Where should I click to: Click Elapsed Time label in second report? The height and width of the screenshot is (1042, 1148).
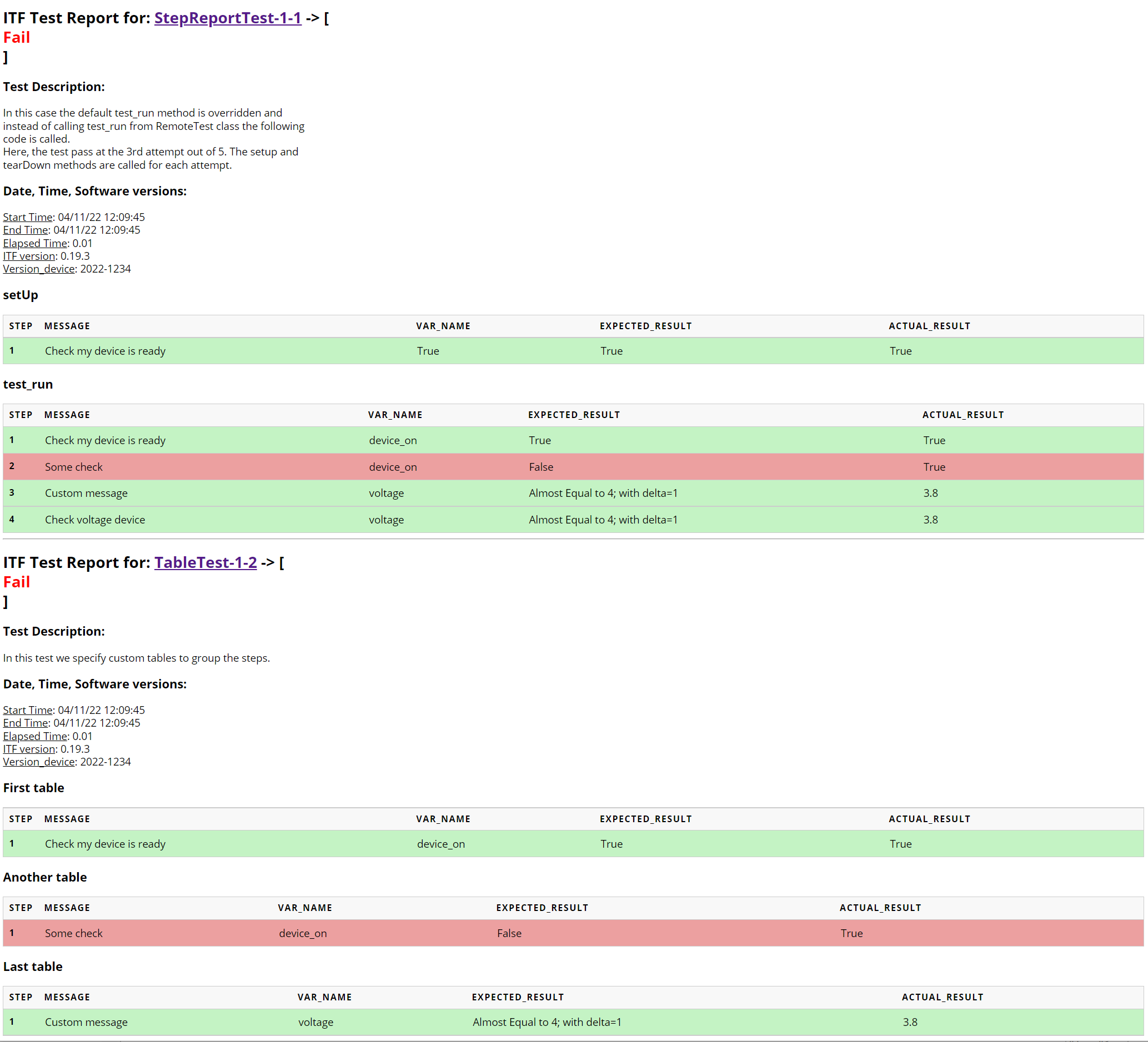coord(36,736)
